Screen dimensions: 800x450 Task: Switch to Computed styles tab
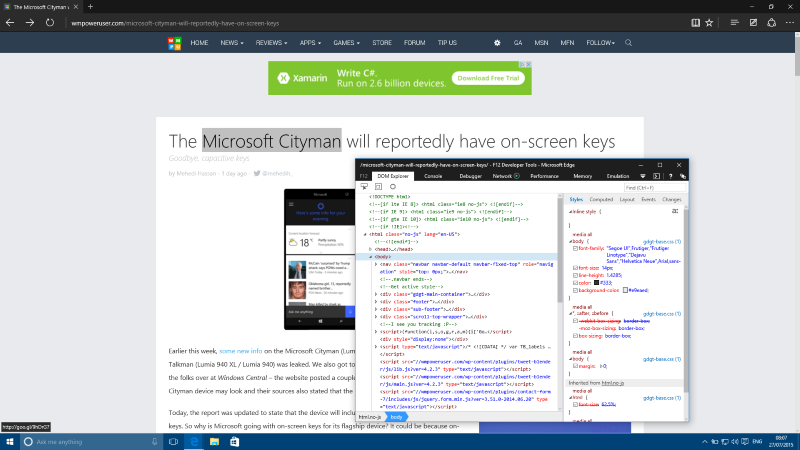pyautogui.click(x=601, y=199)
